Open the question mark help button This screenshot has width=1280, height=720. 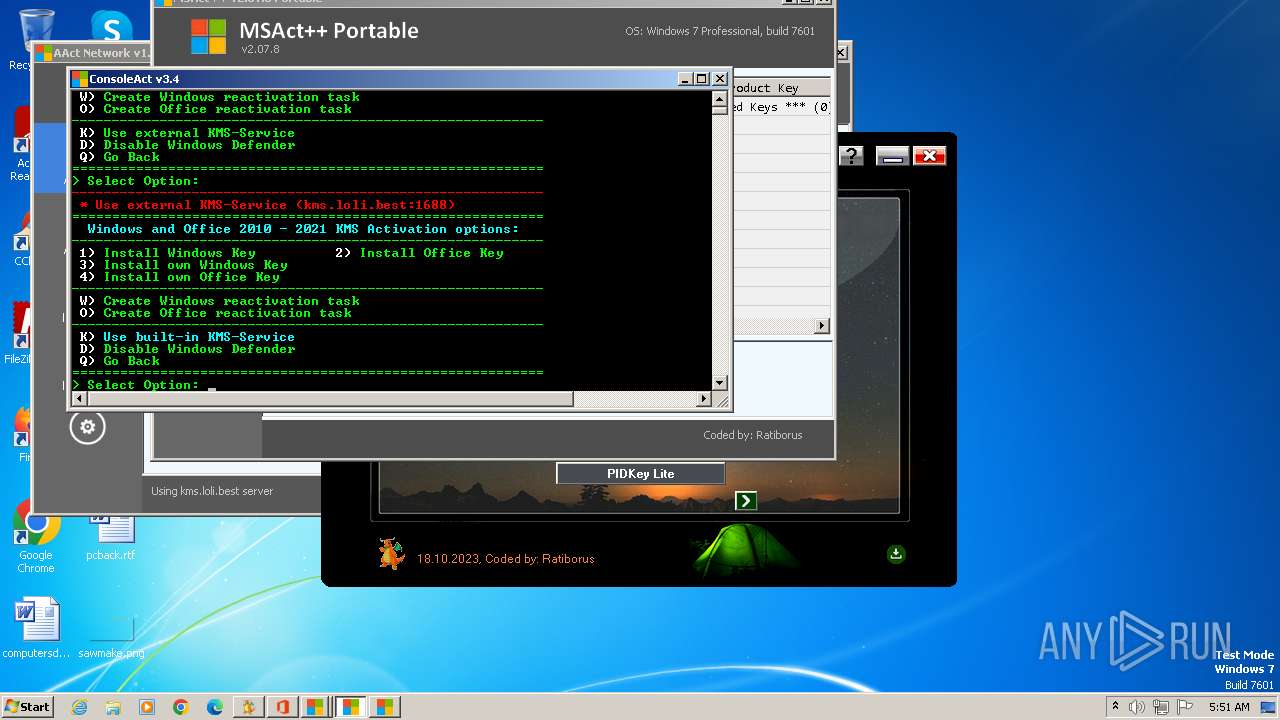point(851,155)
